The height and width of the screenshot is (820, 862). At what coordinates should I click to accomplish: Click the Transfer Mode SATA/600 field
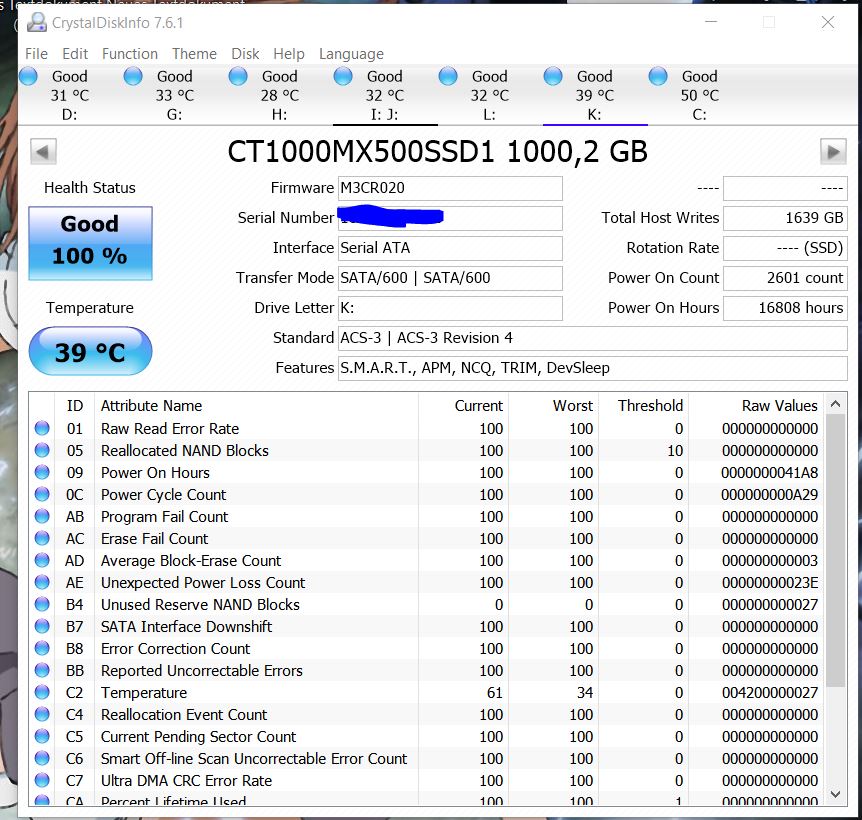pos(450,278)
